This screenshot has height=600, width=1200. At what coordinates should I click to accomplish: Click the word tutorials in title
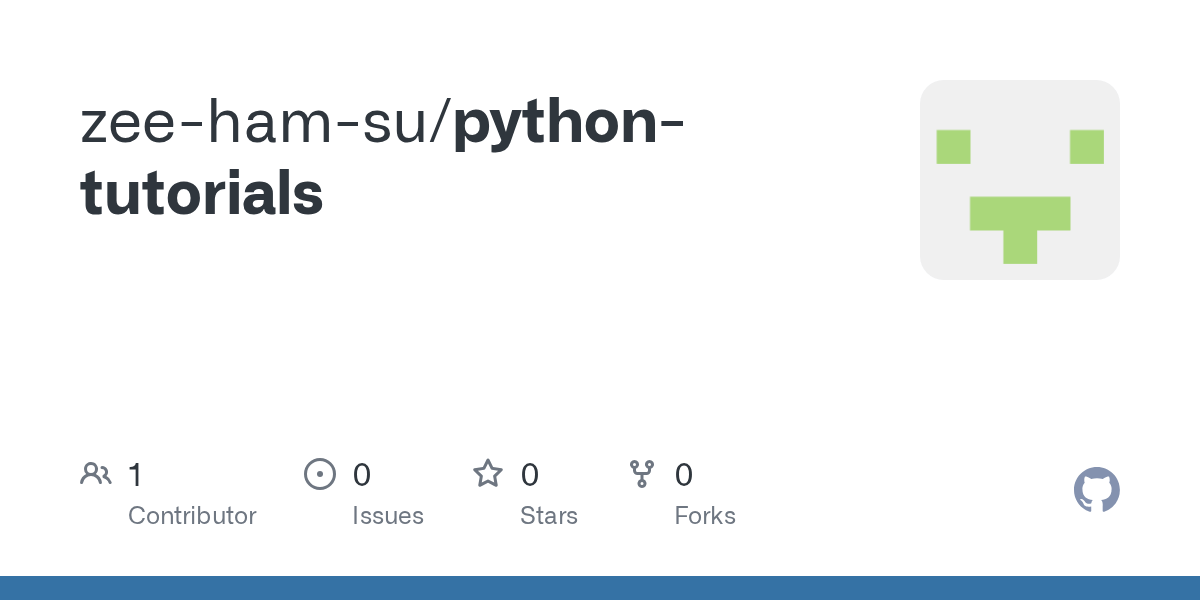point(202,192)
